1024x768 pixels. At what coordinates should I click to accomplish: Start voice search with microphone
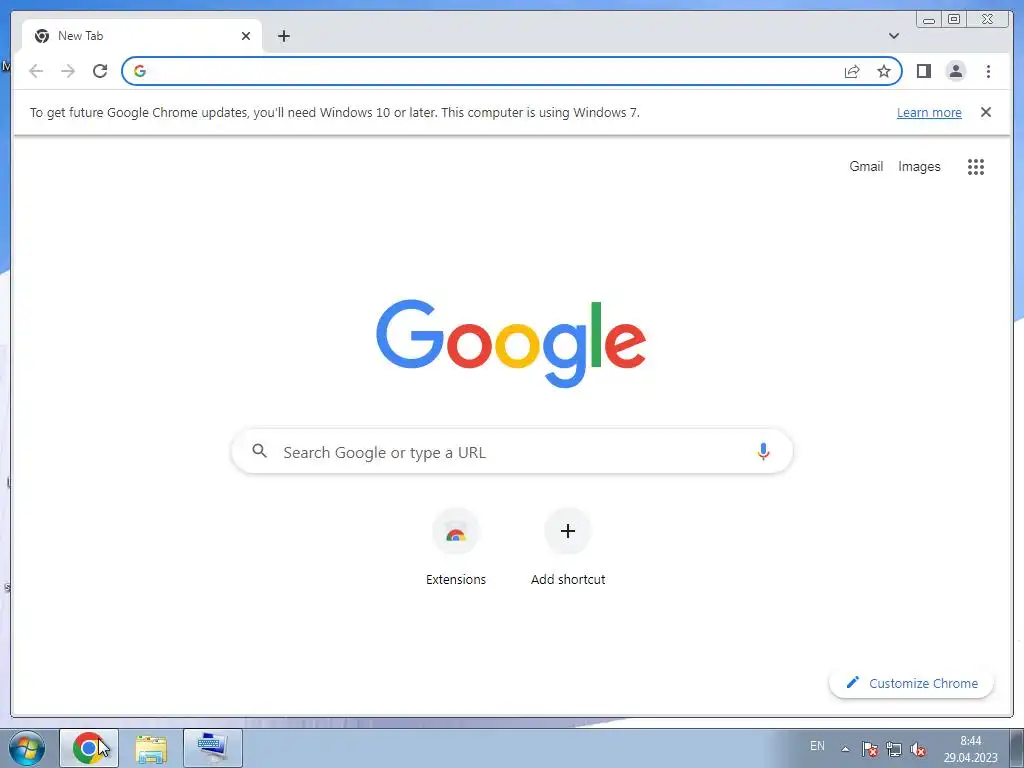pyautogui.click(x=763, y=451)
